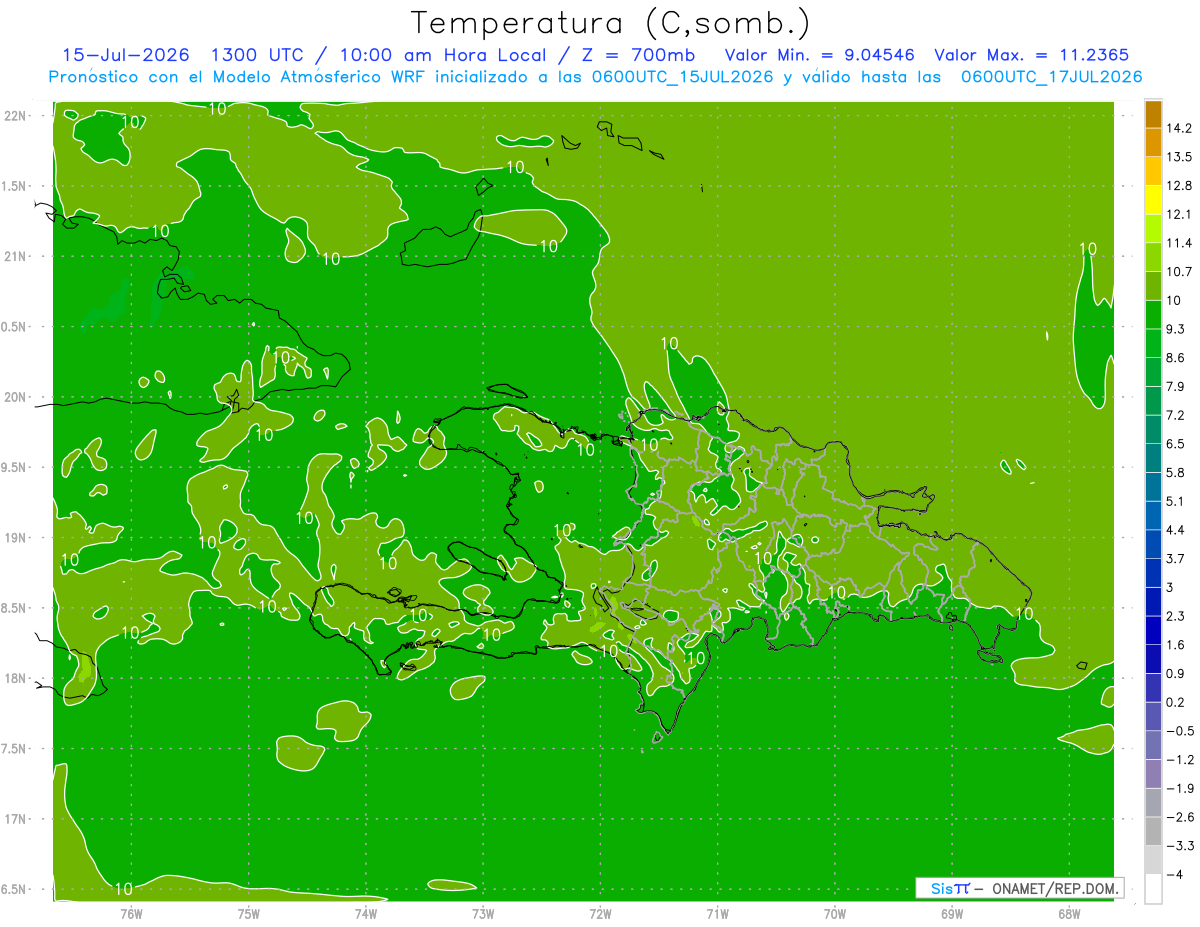Viewport: 1200px width, 927px height.
Task: Click the '12.1' legend value
Action: point(1179,214)
